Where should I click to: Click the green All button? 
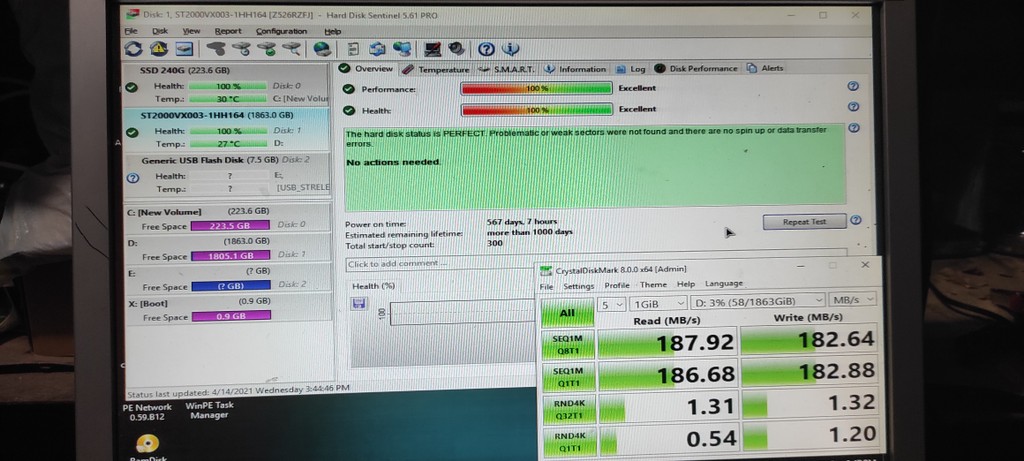567,313
